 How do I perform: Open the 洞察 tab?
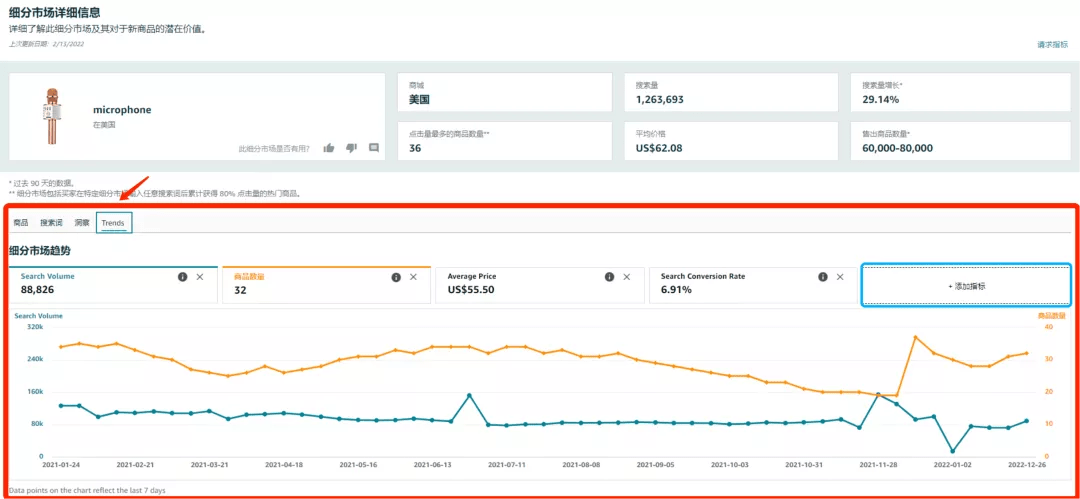82,223
